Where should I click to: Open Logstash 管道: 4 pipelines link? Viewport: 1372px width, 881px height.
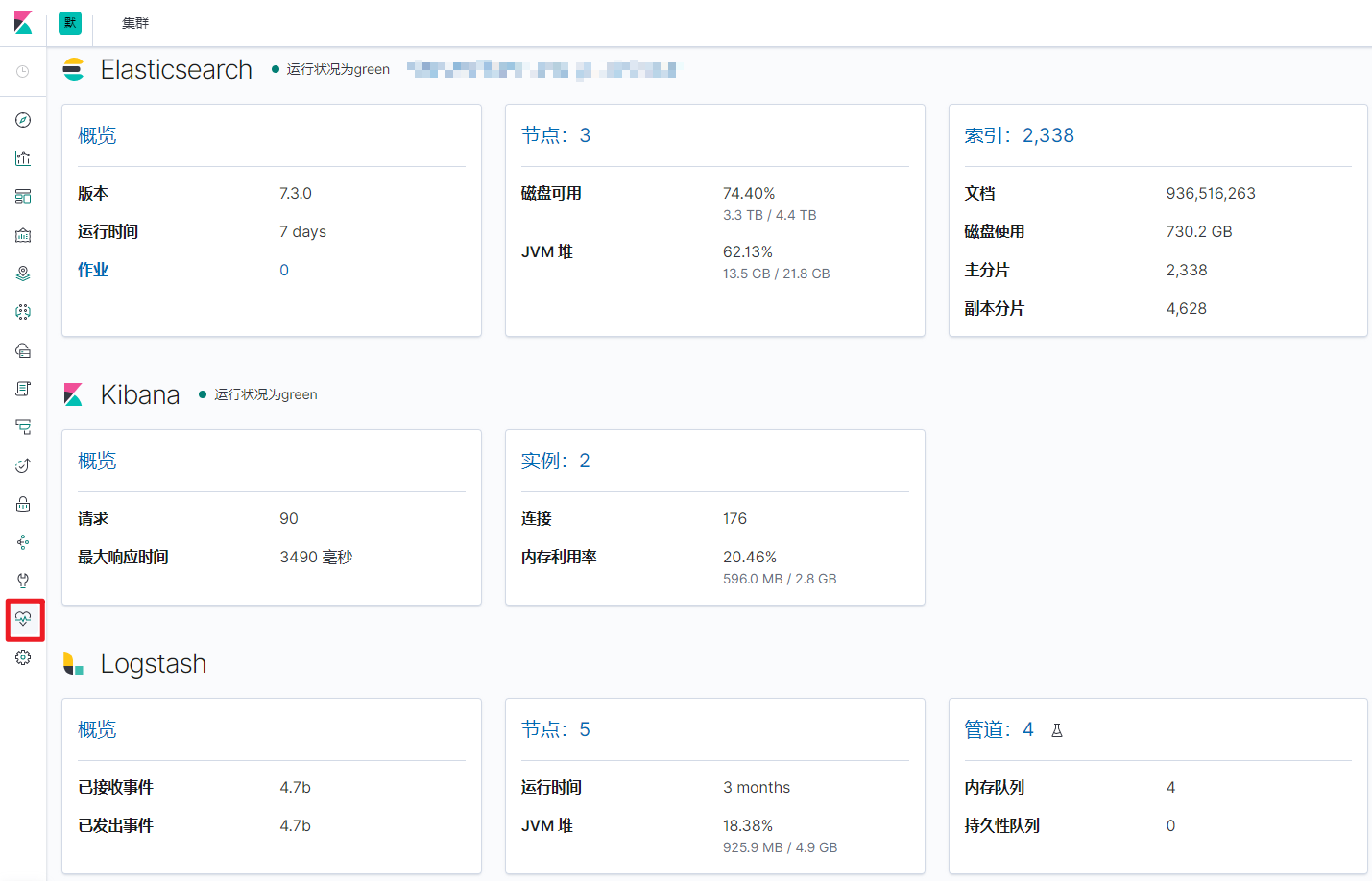click(999, 729)
